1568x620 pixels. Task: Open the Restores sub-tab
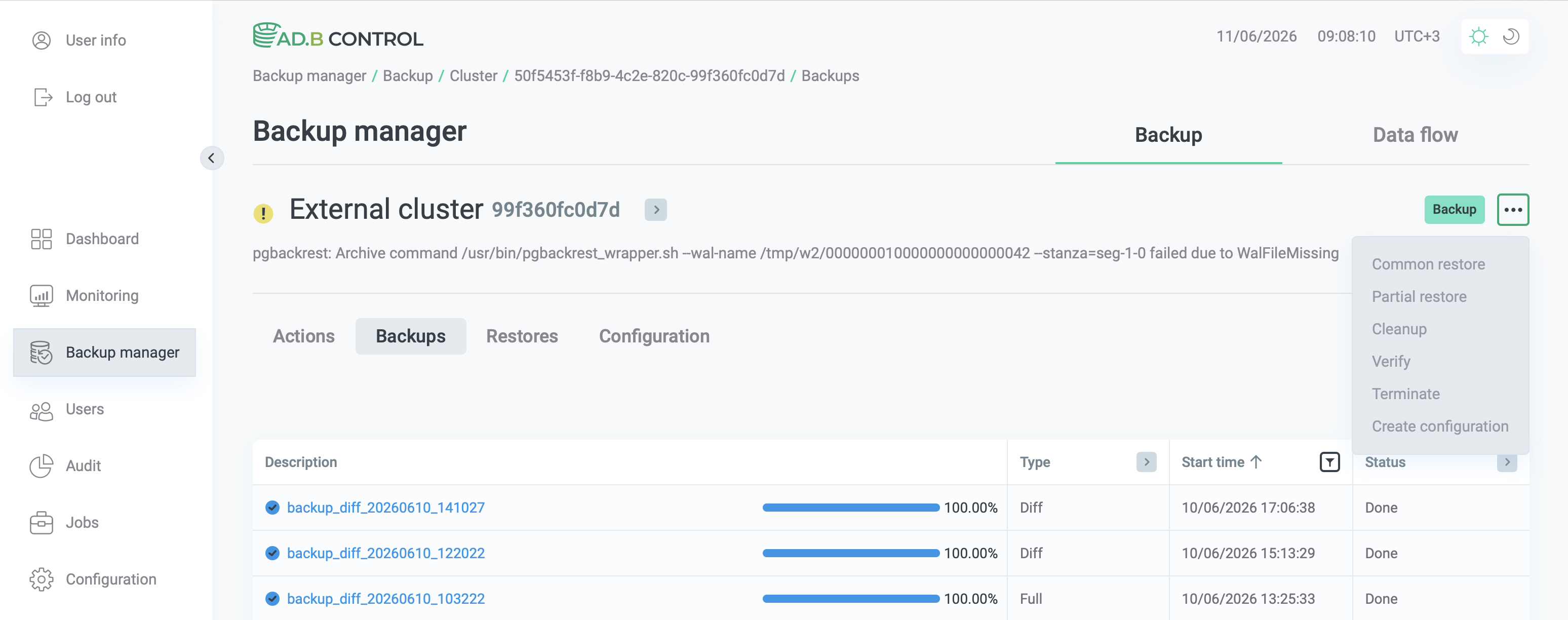[x=522, y=336]
